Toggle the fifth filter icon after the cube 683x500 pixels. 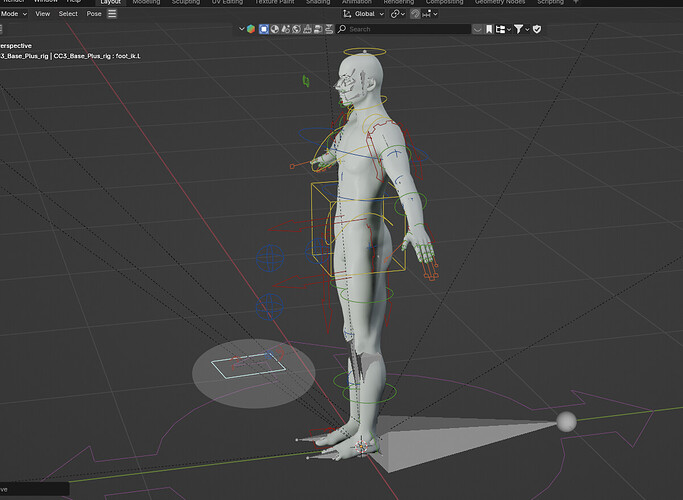coord(308,29)
